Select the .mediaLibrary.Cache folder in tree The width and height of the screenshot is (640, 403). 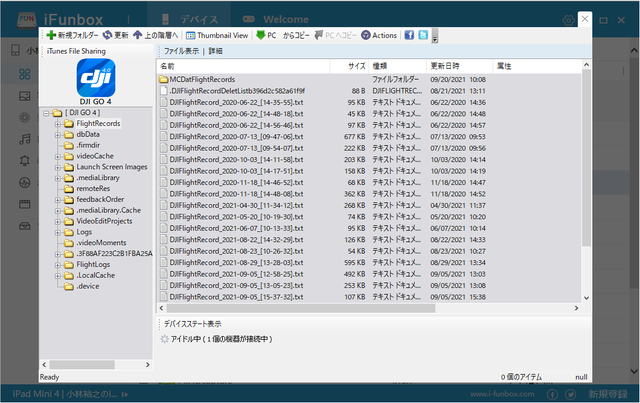[109, 210]
